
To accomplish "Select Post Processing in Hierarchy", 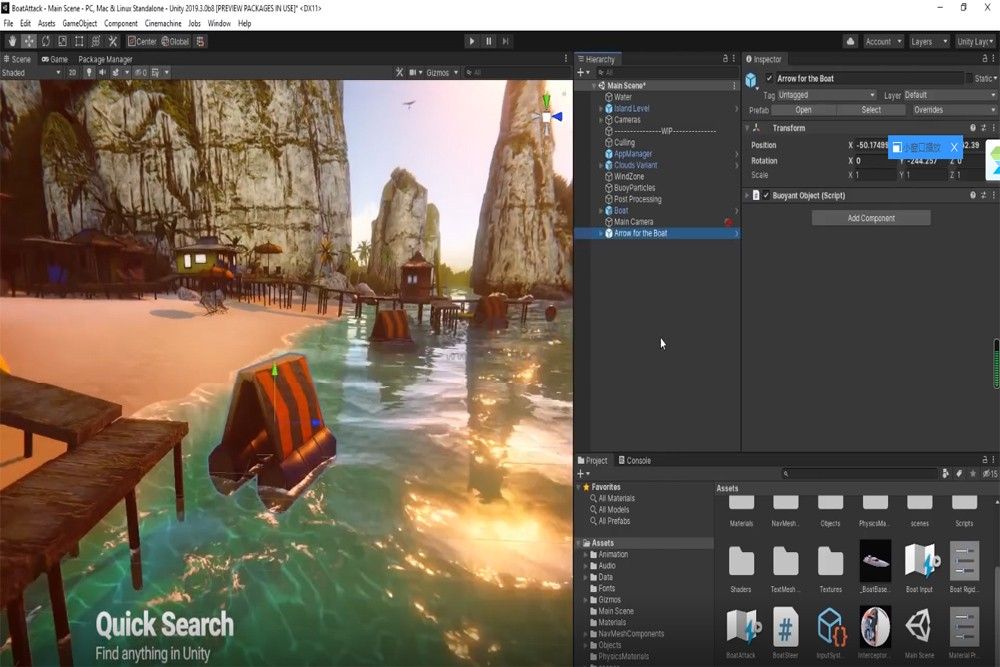I will 637,200.
